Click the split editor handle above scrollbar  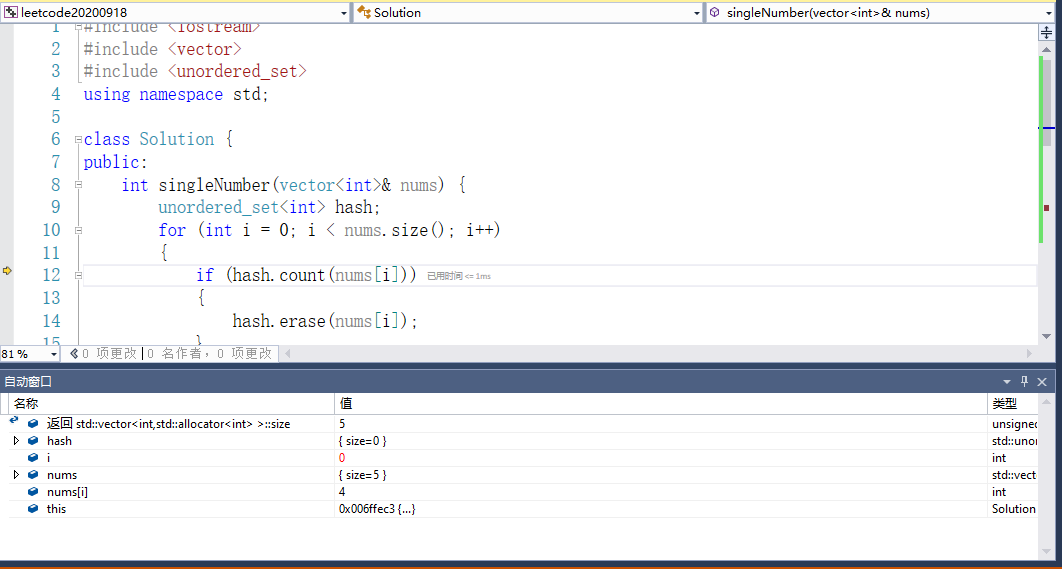1046,33
